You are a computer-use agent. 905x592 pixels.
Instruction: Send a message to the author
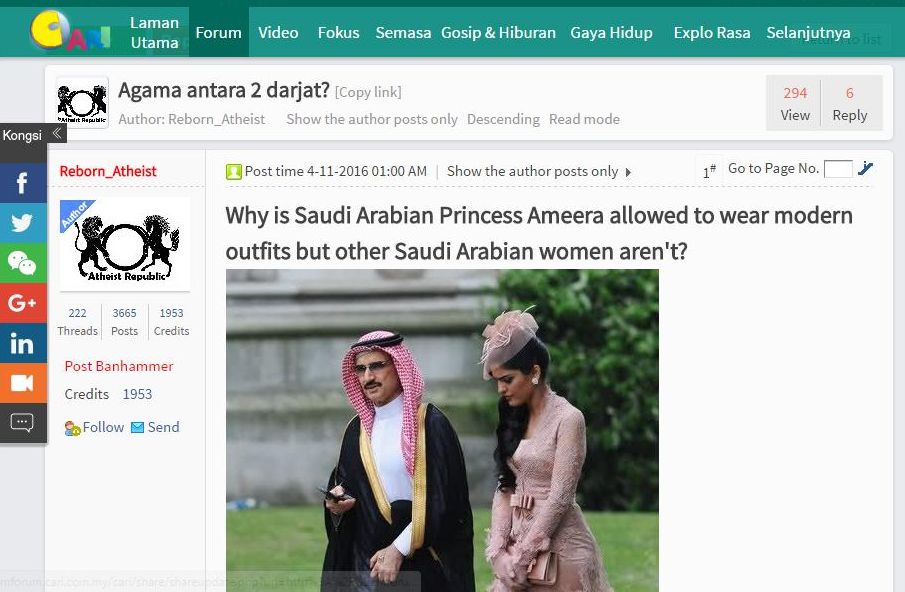(x=155, y=427)
